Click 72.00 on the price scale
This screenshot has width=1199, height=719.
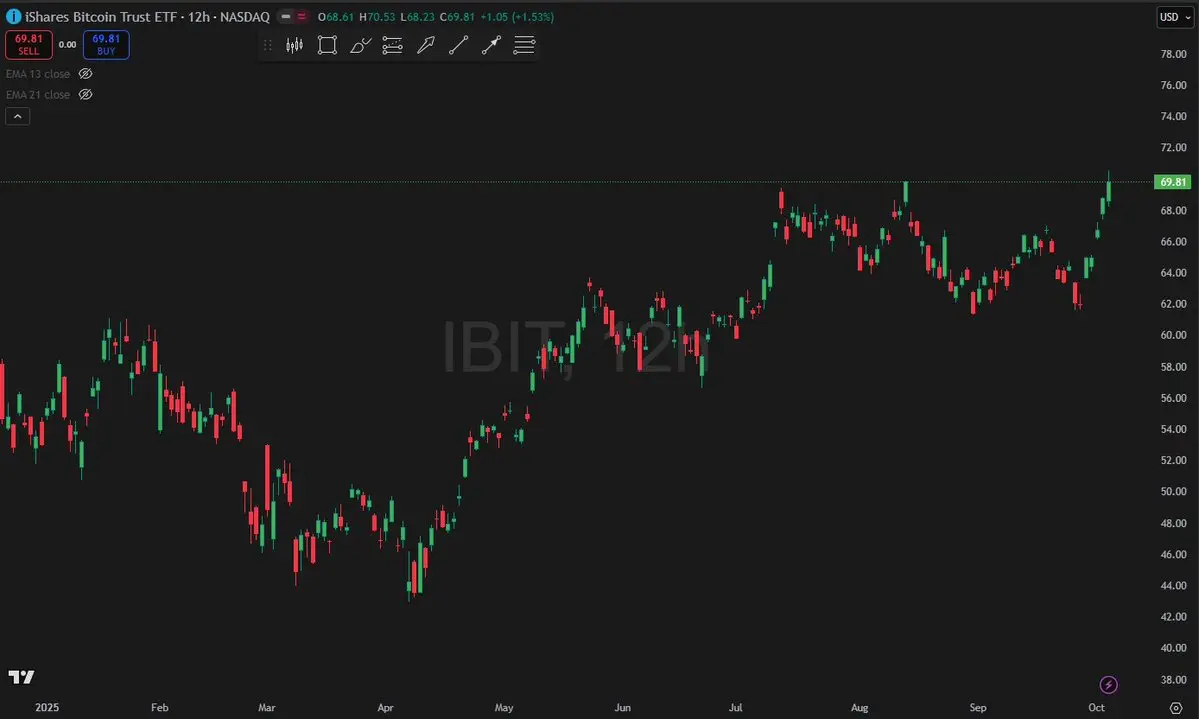[1173, 147]
